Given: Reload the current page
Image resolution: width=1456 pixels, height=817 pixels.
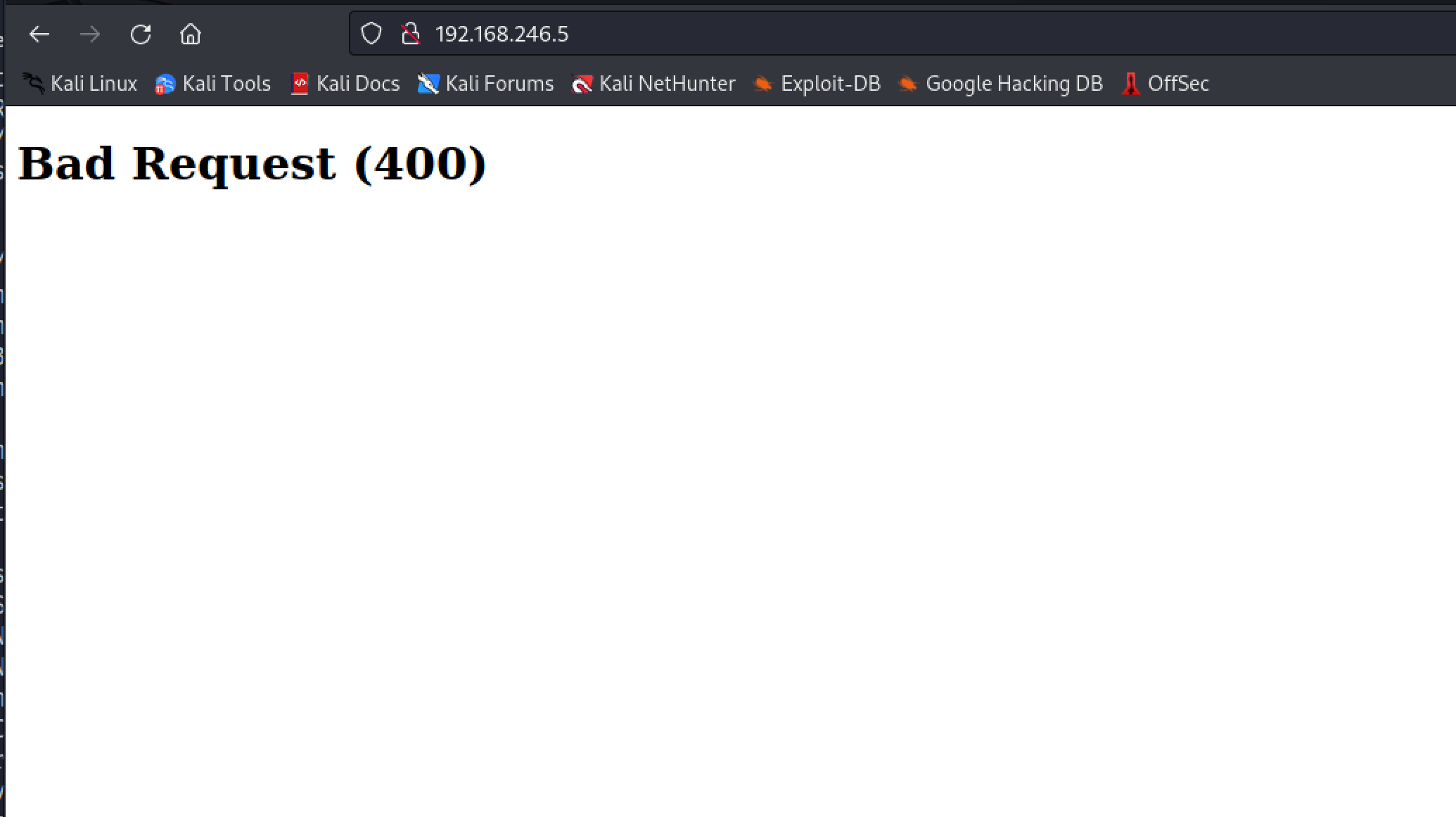Looking at the screenshot, I should pyautogui.click(x=141, y=34).
